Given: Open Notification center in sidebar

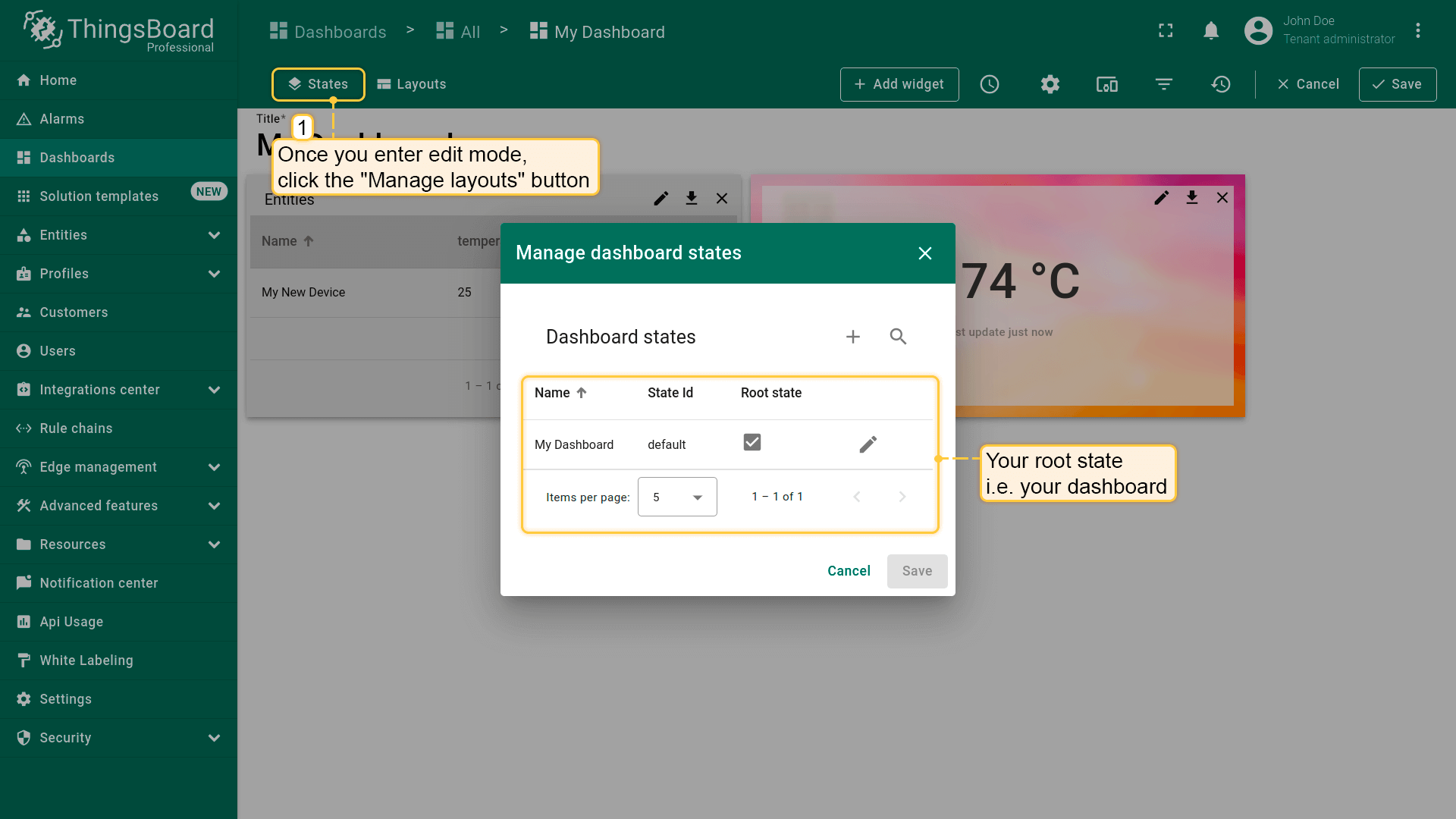Looking at the screenshot, I should [118, 583].
